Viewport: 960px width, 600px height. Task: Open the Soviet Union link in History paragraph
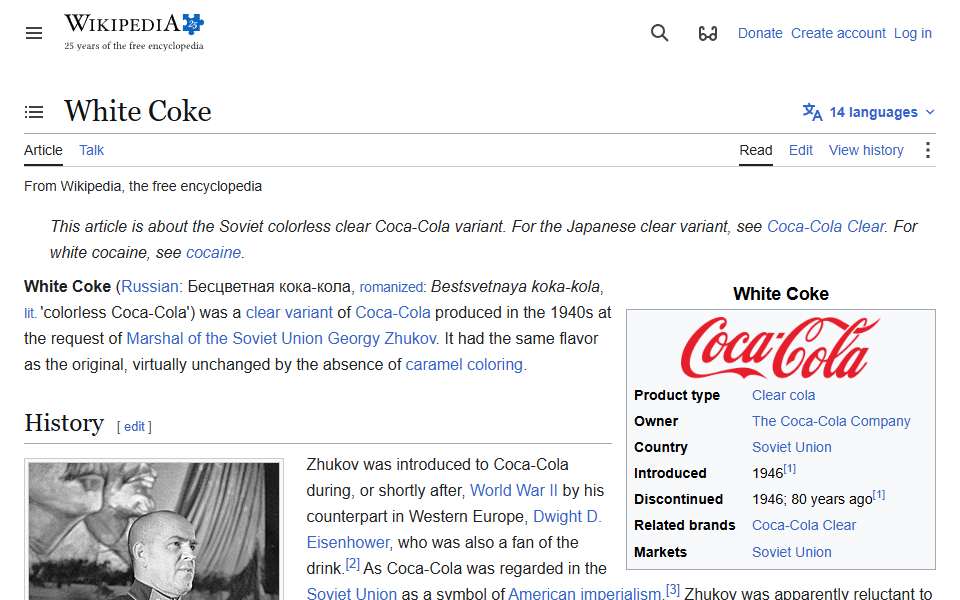point(351,593)
